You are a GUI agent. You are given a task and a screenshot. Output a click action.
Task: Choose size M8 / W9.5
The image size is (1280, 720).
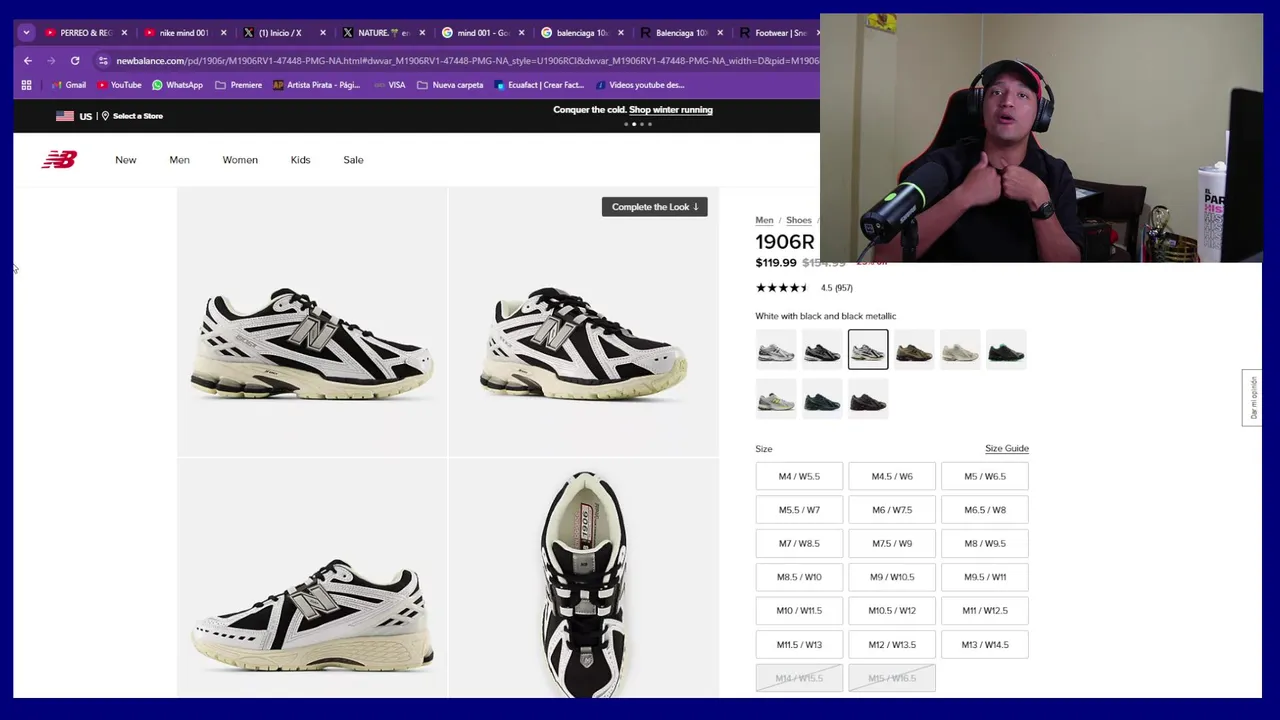(985, 544)
